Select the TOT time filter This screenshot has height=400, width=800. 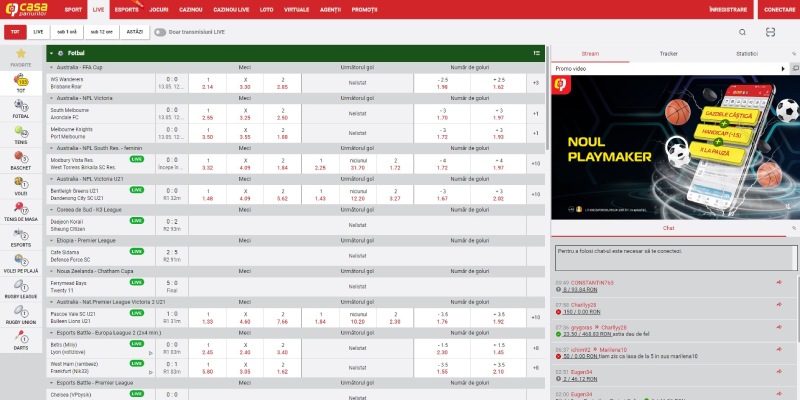pos(15,32)
